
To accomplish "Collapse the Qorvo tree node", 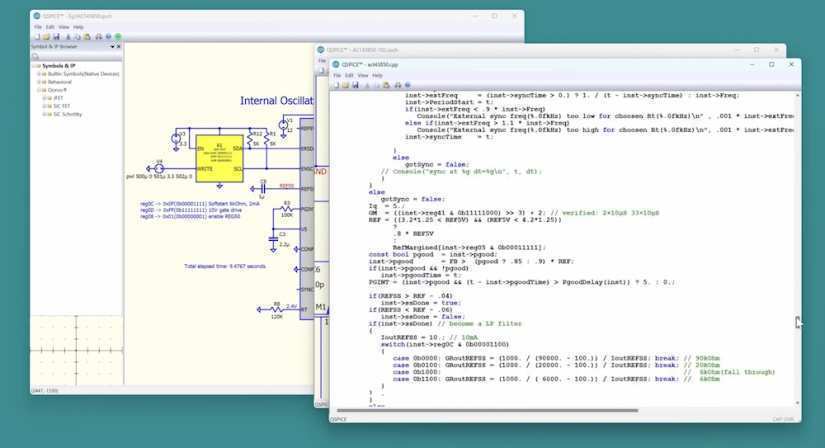I will 37,90.
